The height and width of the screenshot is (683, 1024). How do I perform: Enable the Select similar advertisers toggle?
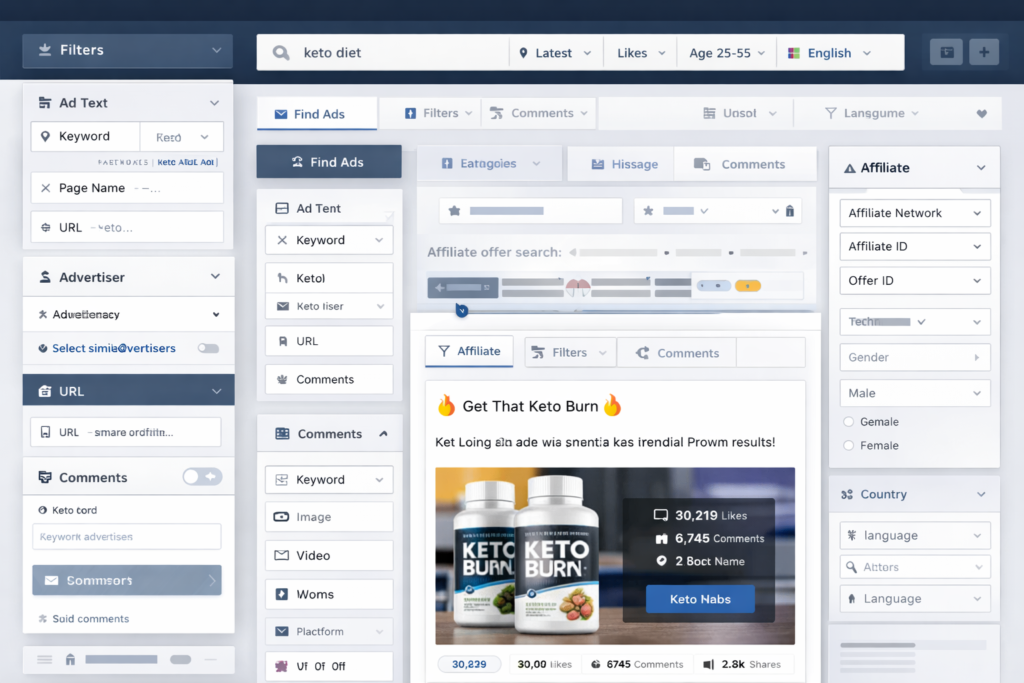[209, 347]
